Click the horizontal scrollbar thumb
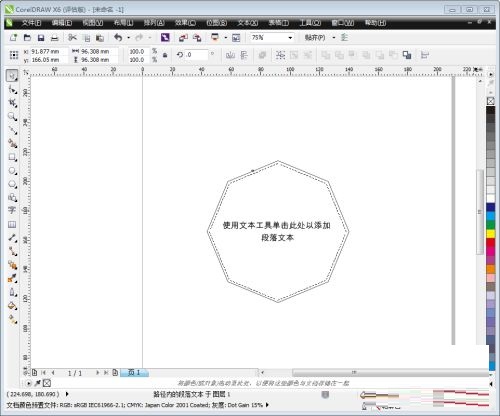This screenshot has height=416, width=500. (390, 372)
